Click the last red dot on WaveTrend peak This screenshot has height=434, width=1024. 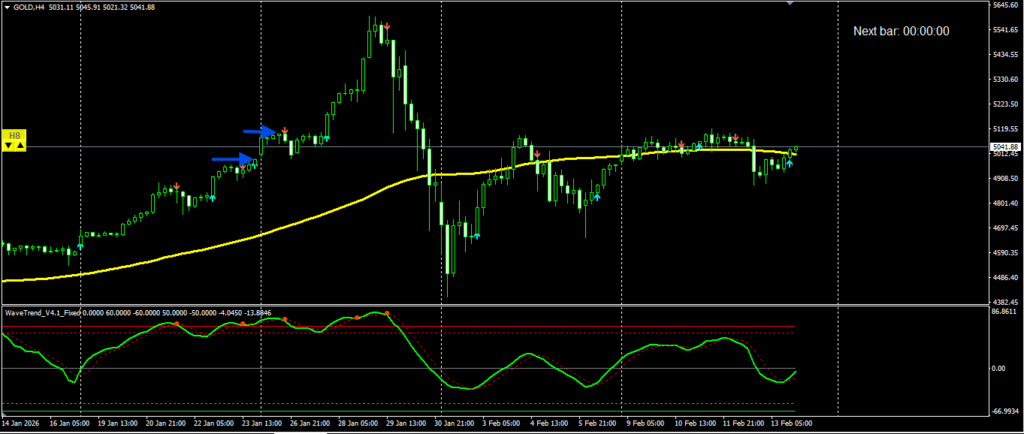pos(386,313)
